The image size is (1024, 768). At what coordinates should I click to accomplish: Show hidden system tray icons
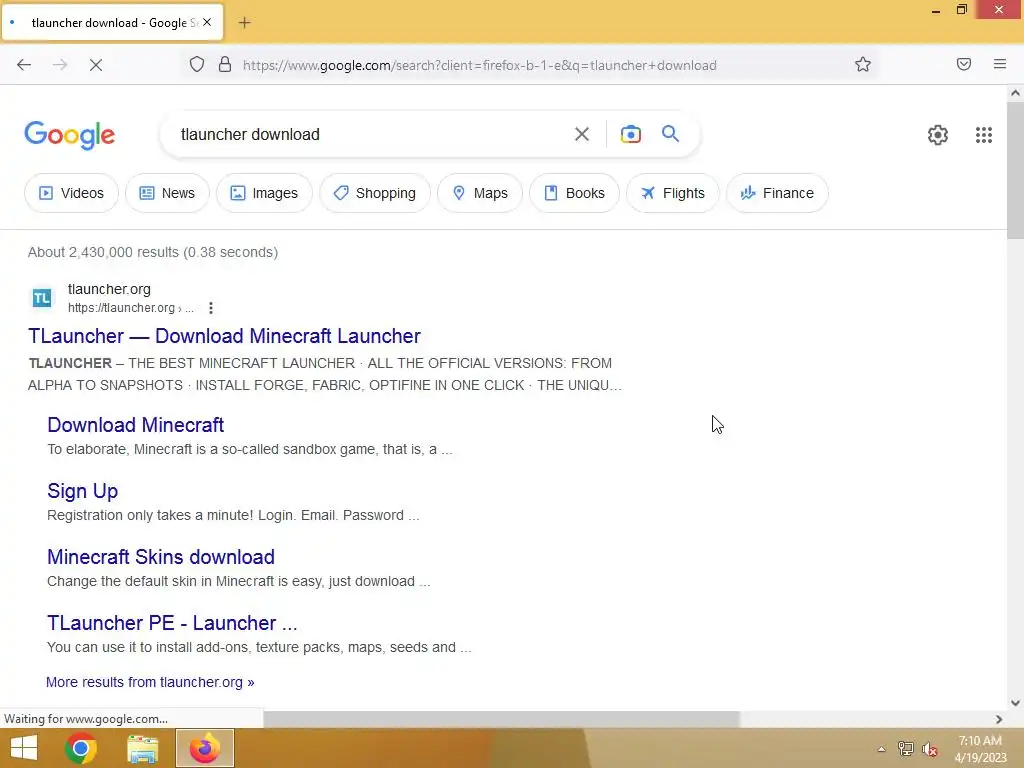(x=881, y=749)
